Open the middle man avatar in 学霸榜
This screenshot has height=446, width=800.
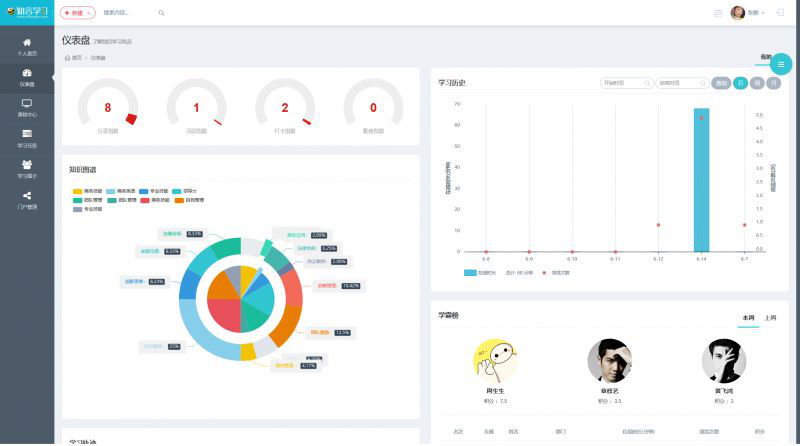(x=610, y=361)
